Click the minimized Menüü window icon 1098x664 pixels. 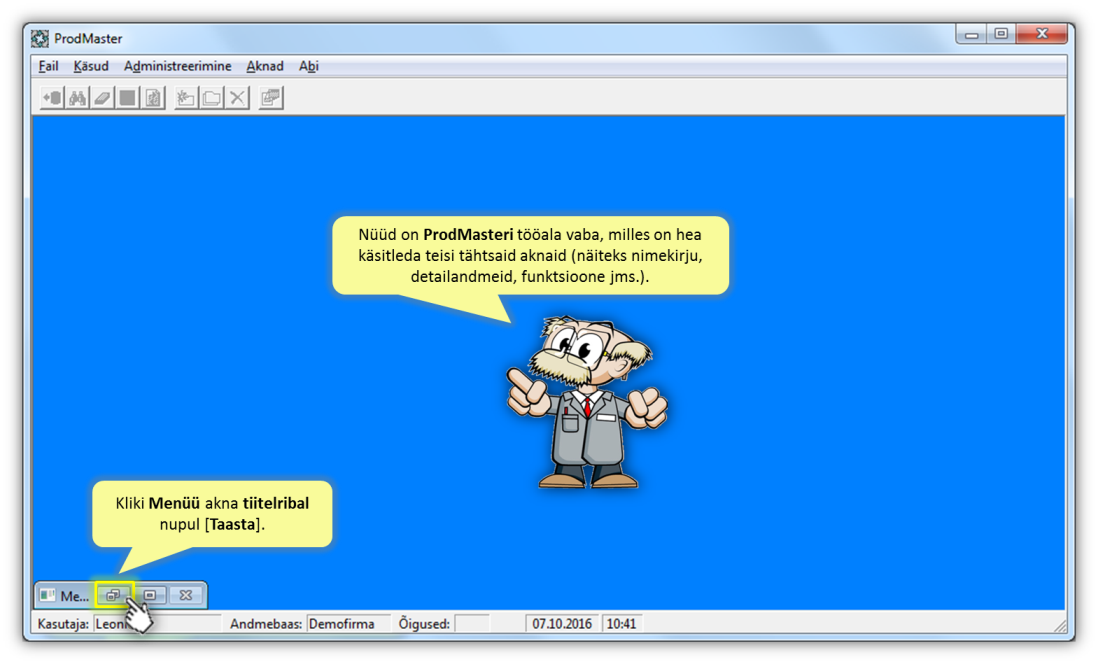click(48, 595)
